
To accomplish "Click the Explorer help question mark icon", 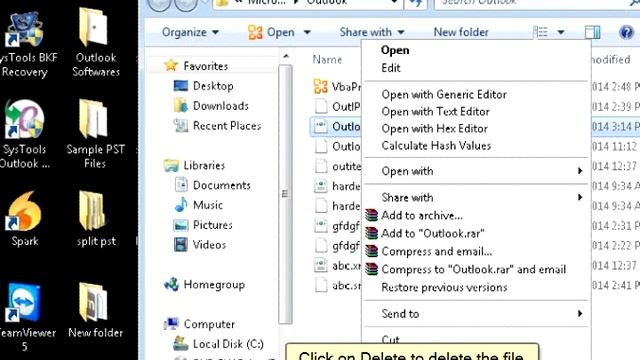I will (626, 32).
